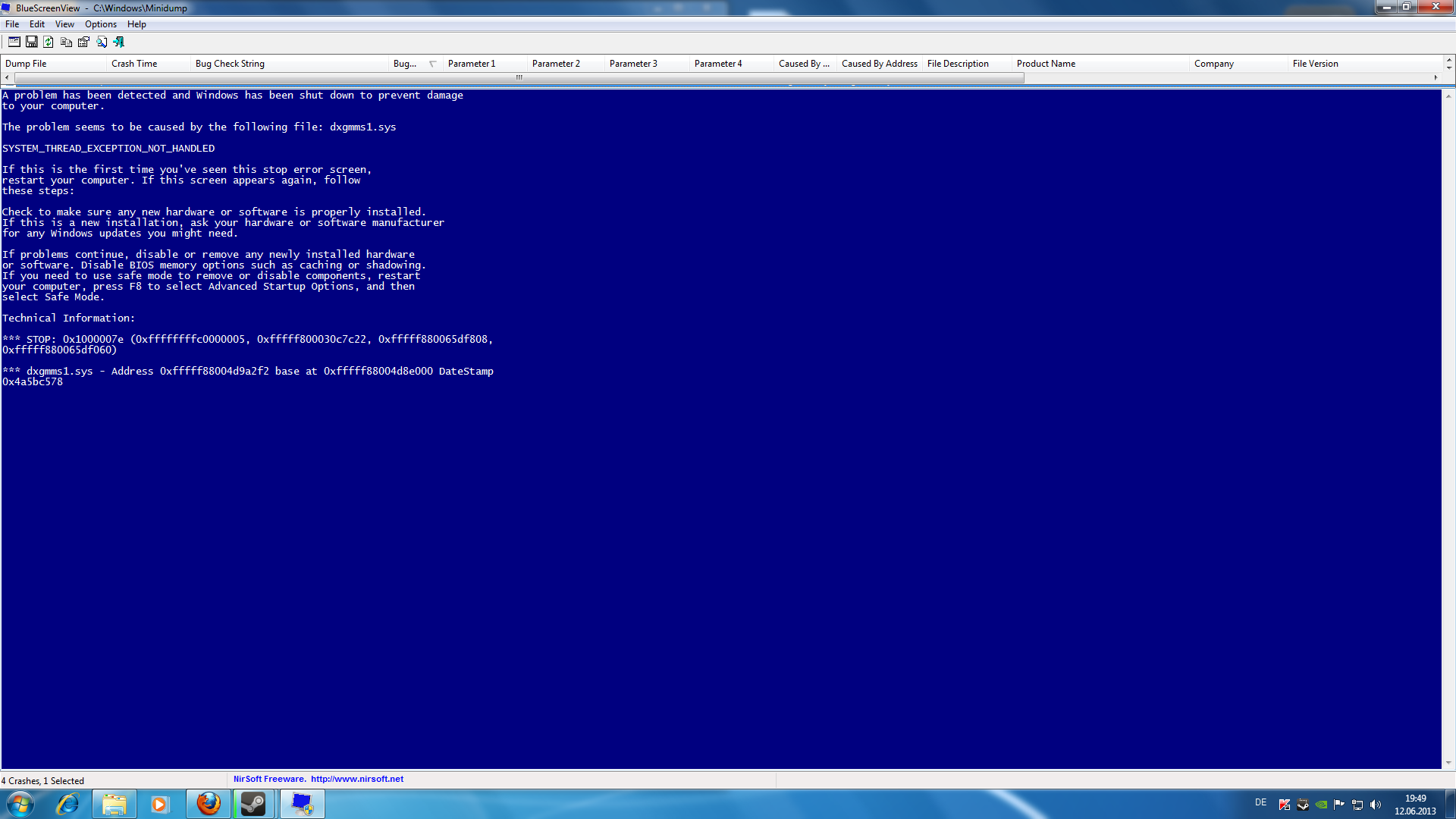Sort by Crash Time column header
Viewport: 1456px width, 819px height.
[134, 64]
